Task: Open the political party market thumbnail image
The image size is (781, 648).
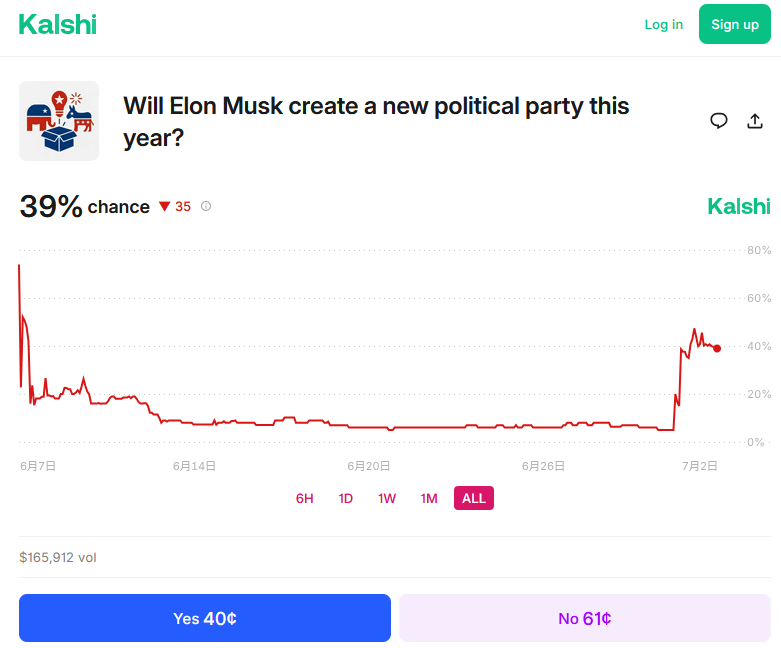Action: pyautogui.click(x=59, y=121)
